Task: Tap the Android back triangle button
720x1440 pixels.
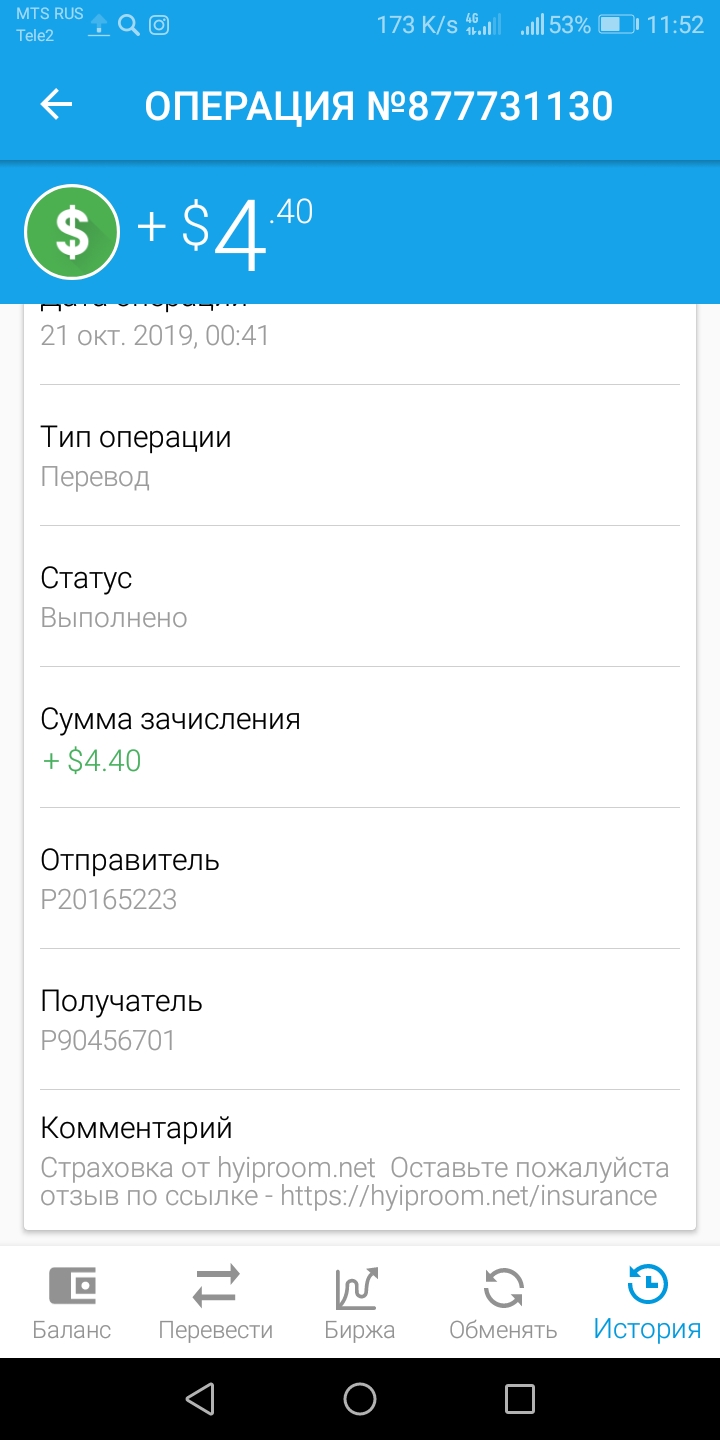Action: [201, 1398]
